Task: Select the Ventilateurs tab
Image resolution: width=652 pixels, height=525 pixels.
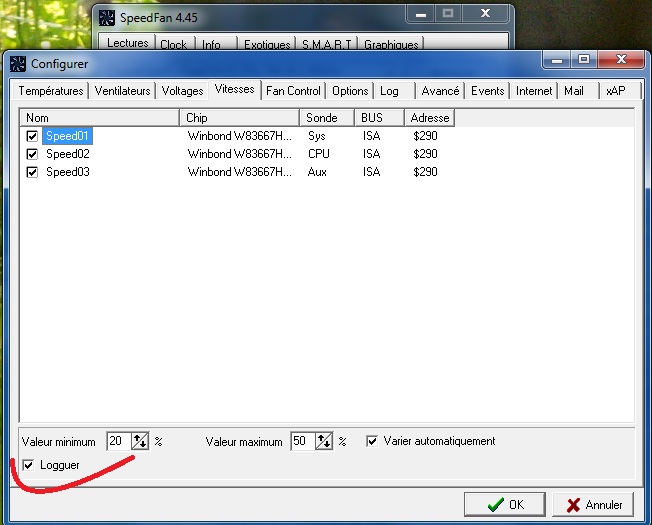Action: click(123, 91)
